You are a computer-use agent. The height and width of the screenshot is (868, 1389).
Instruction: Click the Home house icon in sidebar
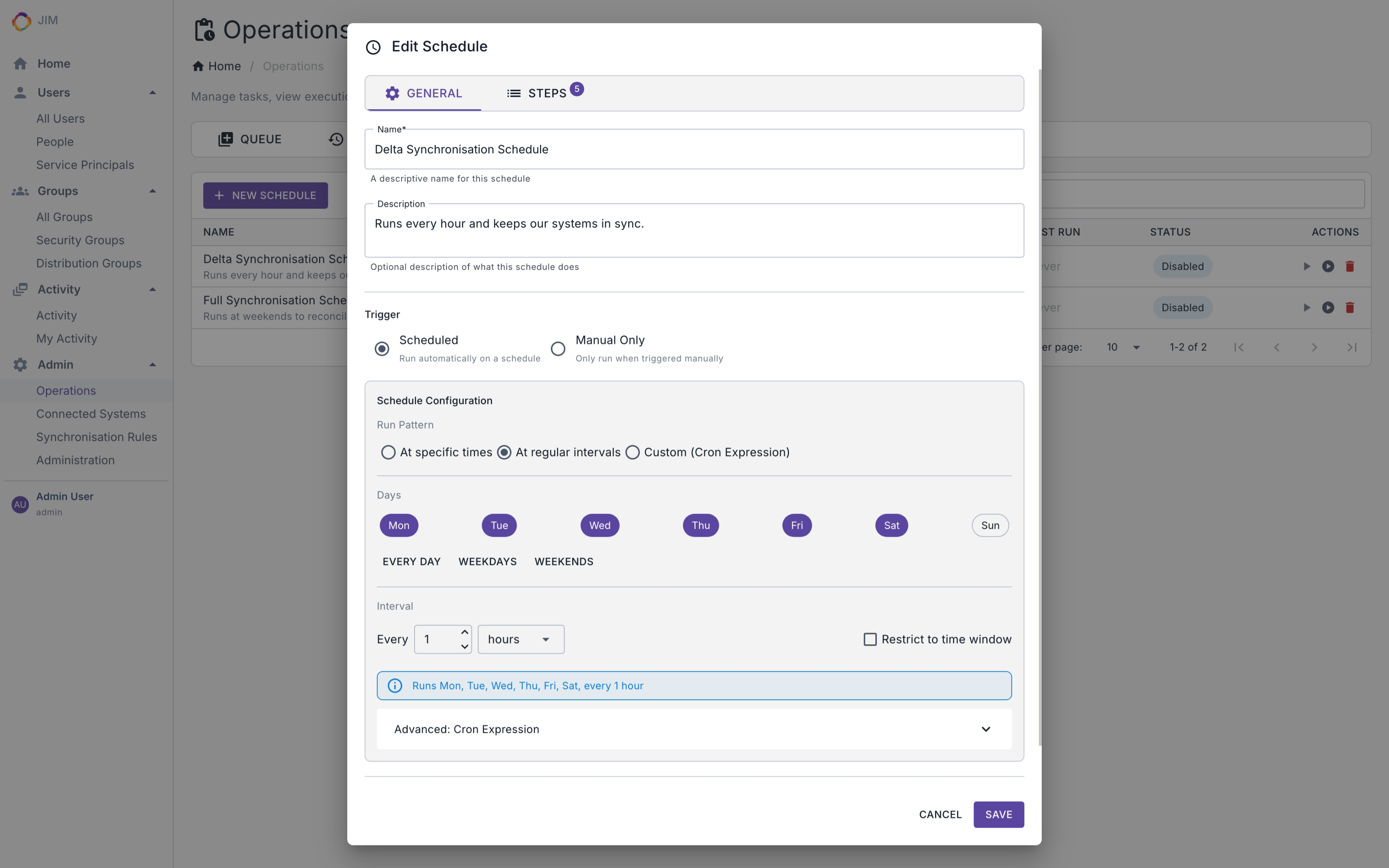click(21, 64)
